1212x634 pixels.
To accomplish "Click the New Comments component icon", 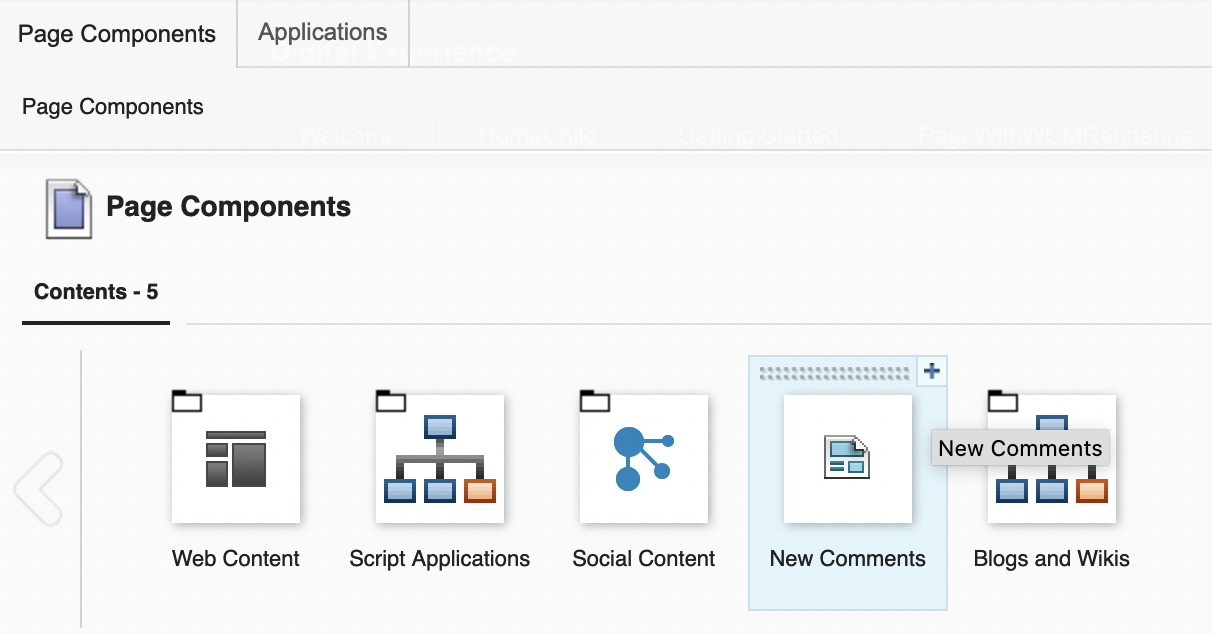I will point(847,458).
